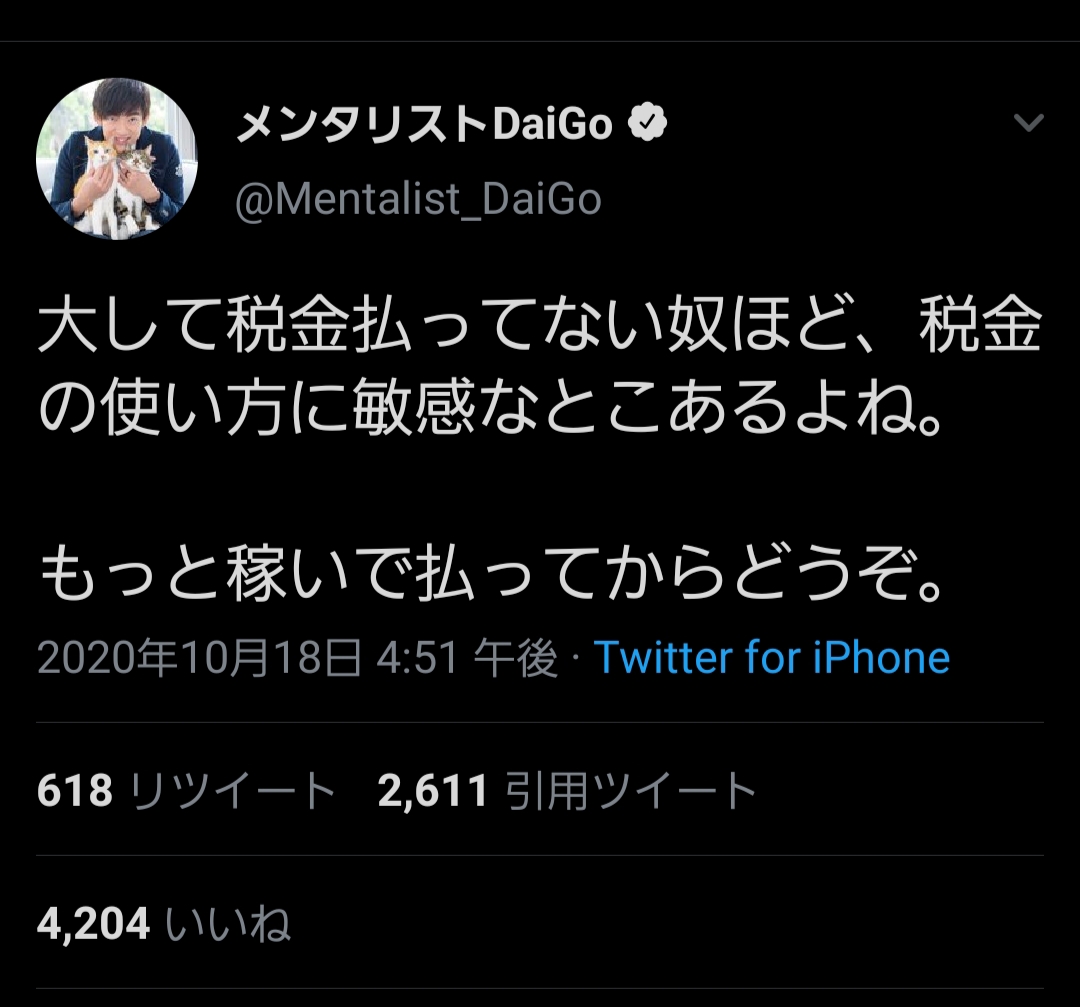Click the 2,611 quote count number
1080x1007 pixels.
click(x=433, y=791)
